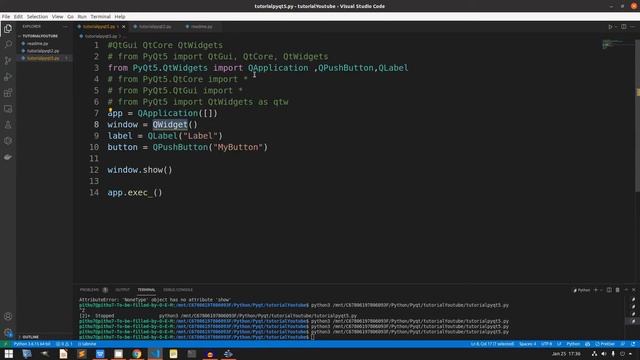Screen dimensions: 640x360
Task: Click the notifications bell in status bar
Action: pos(633,344)
